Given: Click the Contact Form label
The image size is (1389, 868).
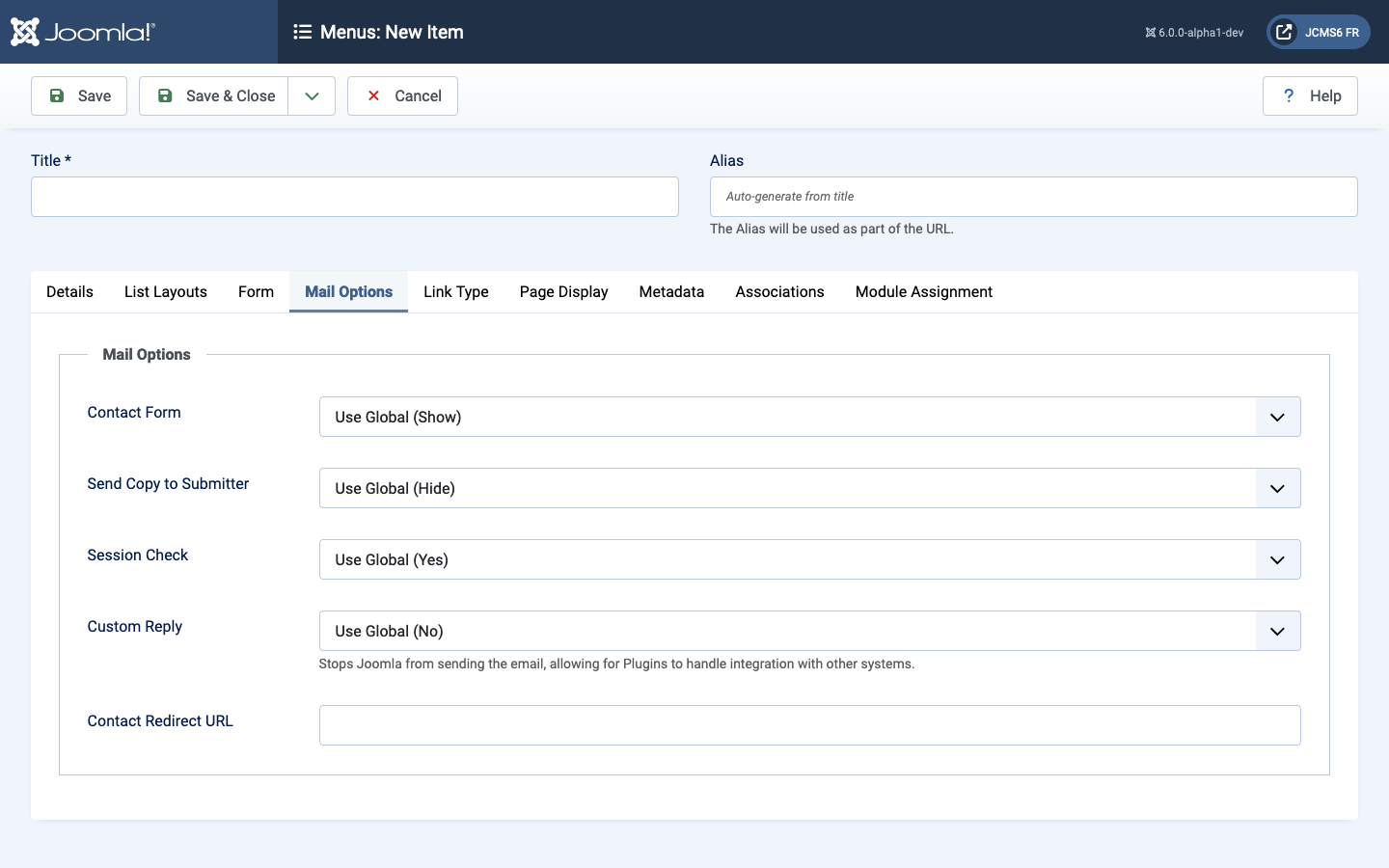Looking at the screenshot, I should point(134,412).
